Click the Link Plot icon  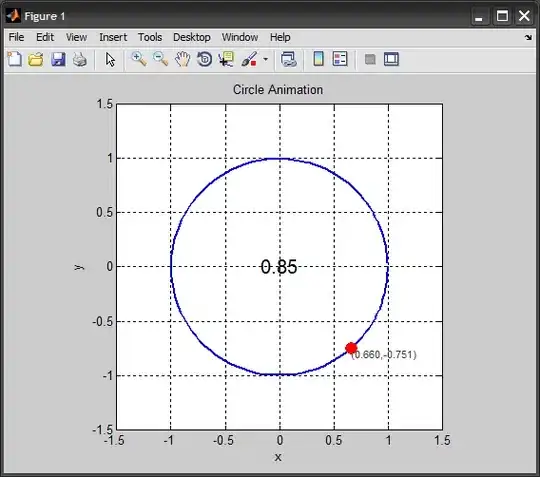click(x=289, y=59)
